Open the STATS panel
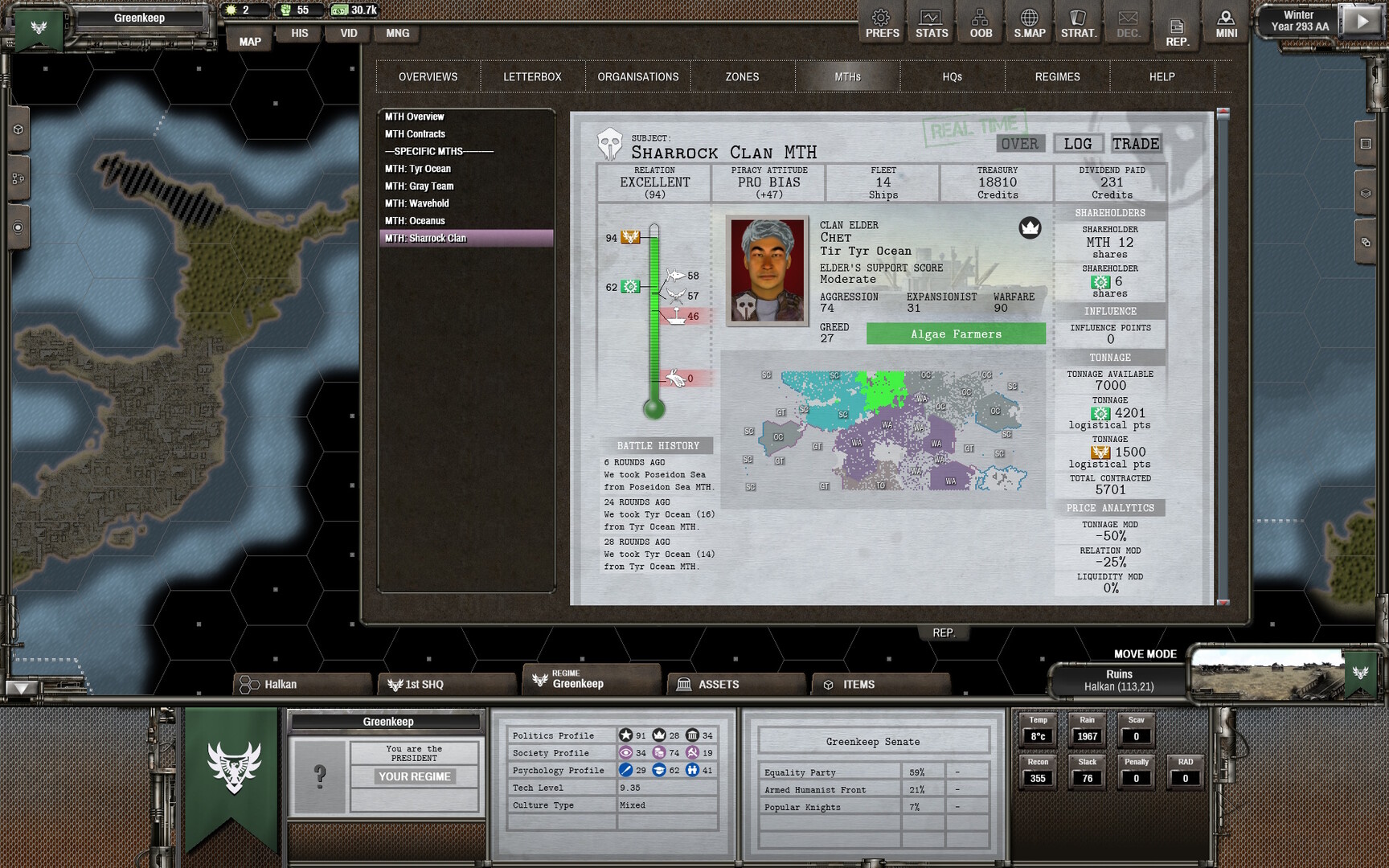1389x868 pixels. click(x=930, y=23)
